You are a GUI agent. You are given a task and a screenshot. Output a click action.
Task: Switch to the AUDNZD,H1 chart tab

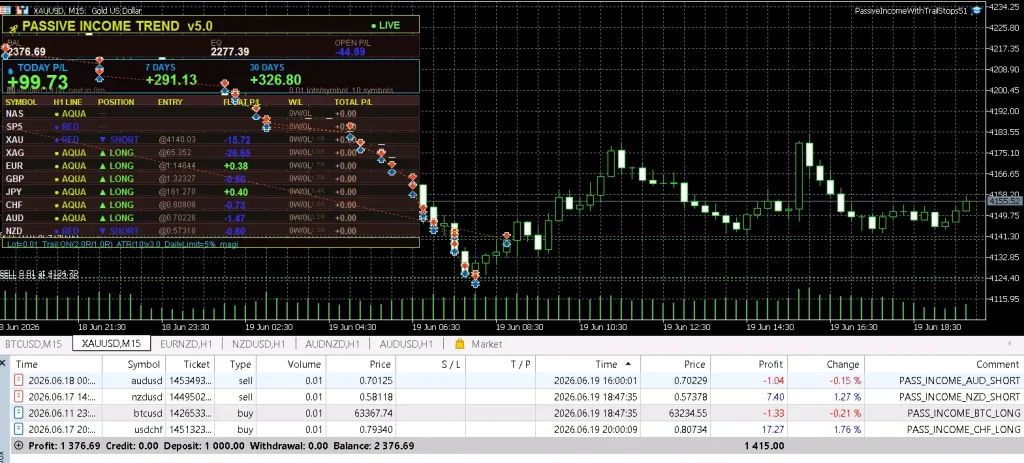pos(332,343)
